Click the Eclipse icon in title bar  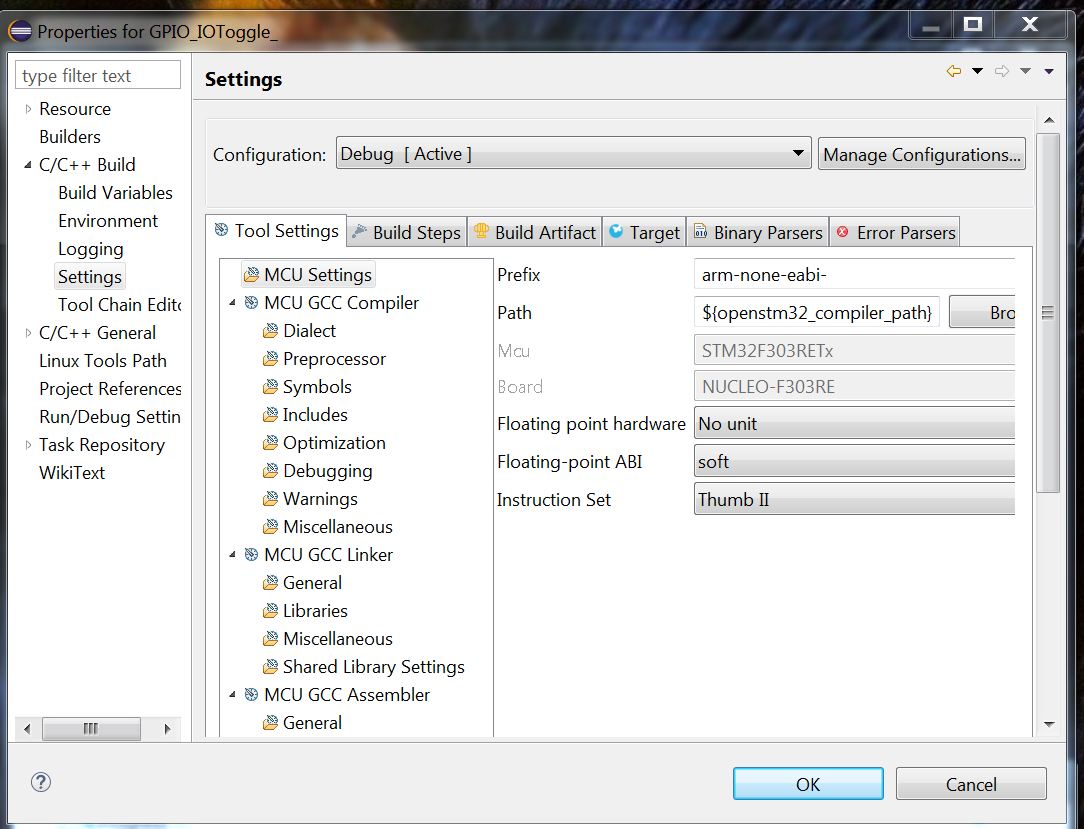tap(20, 32)
